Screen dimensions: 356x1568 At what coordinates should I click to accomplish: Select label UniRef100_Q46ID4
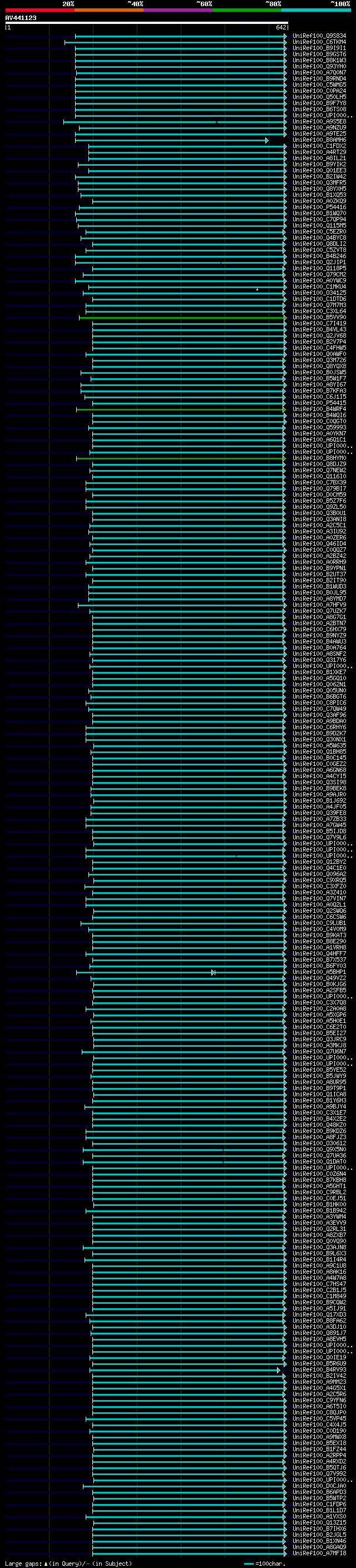coord(319,543)
